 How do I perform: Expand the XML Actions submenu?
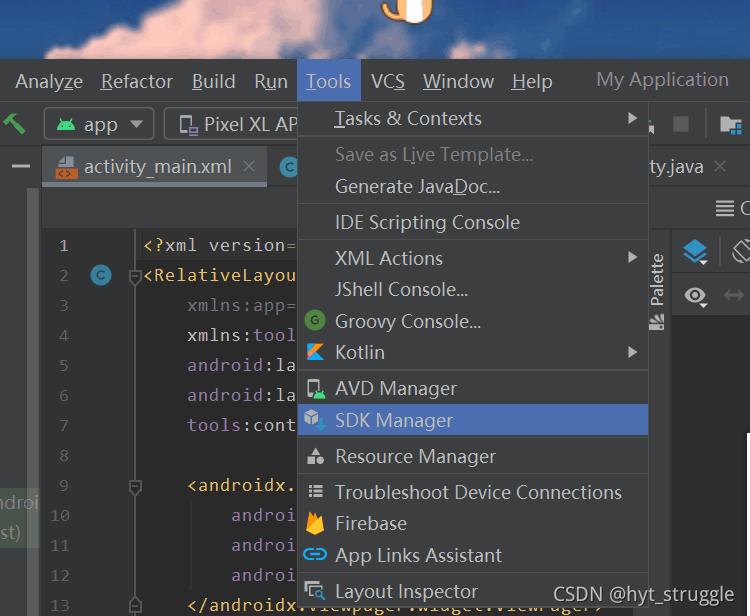[x=473, y=258]
